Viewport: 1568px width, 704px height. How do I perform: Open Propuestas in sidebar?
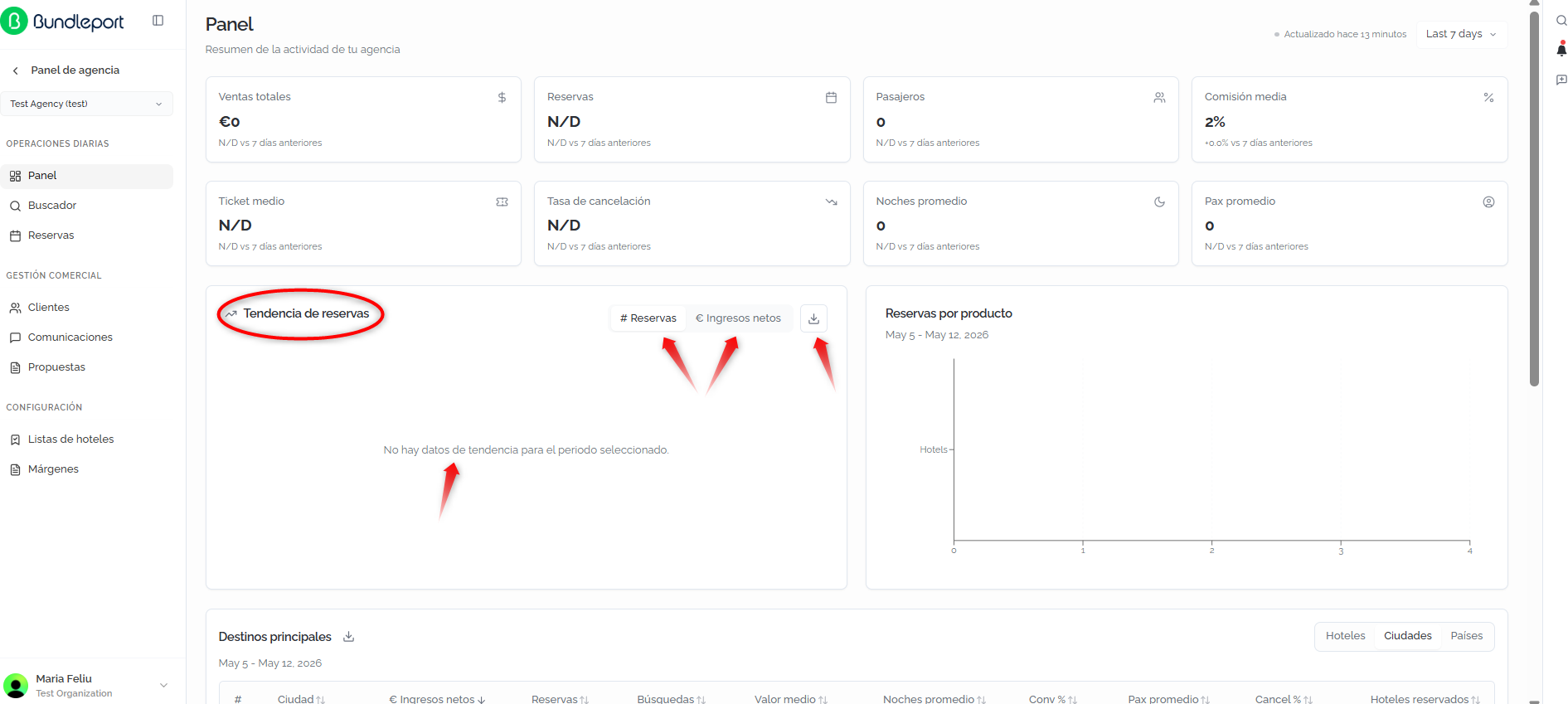click(87, 367)
